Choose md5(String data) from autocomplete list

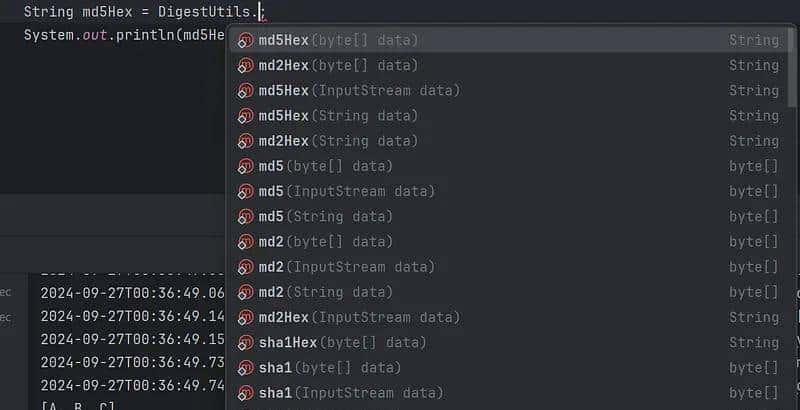pyautogui.click(x=325, y=216)
